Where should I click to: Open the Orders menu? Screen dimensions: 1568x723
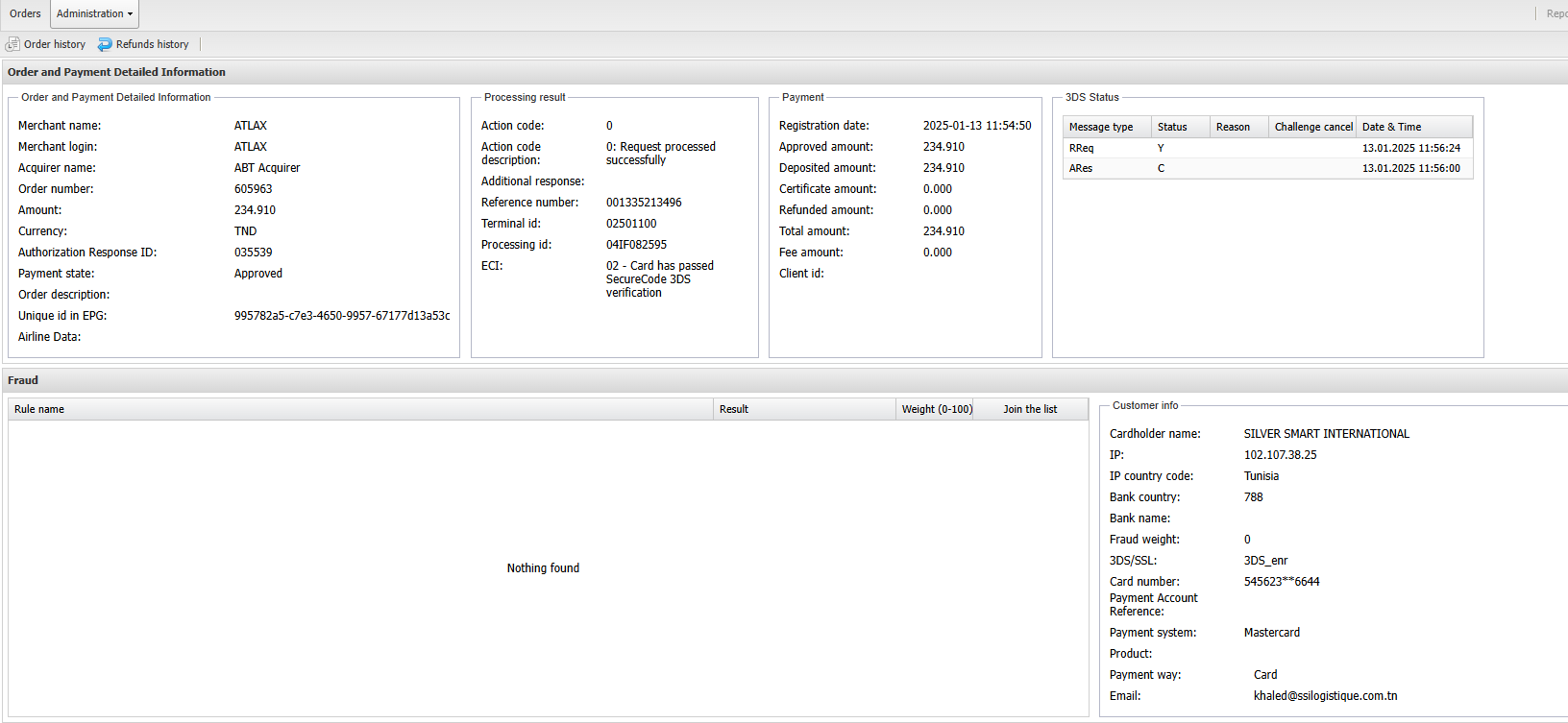(x=25, y=13)
